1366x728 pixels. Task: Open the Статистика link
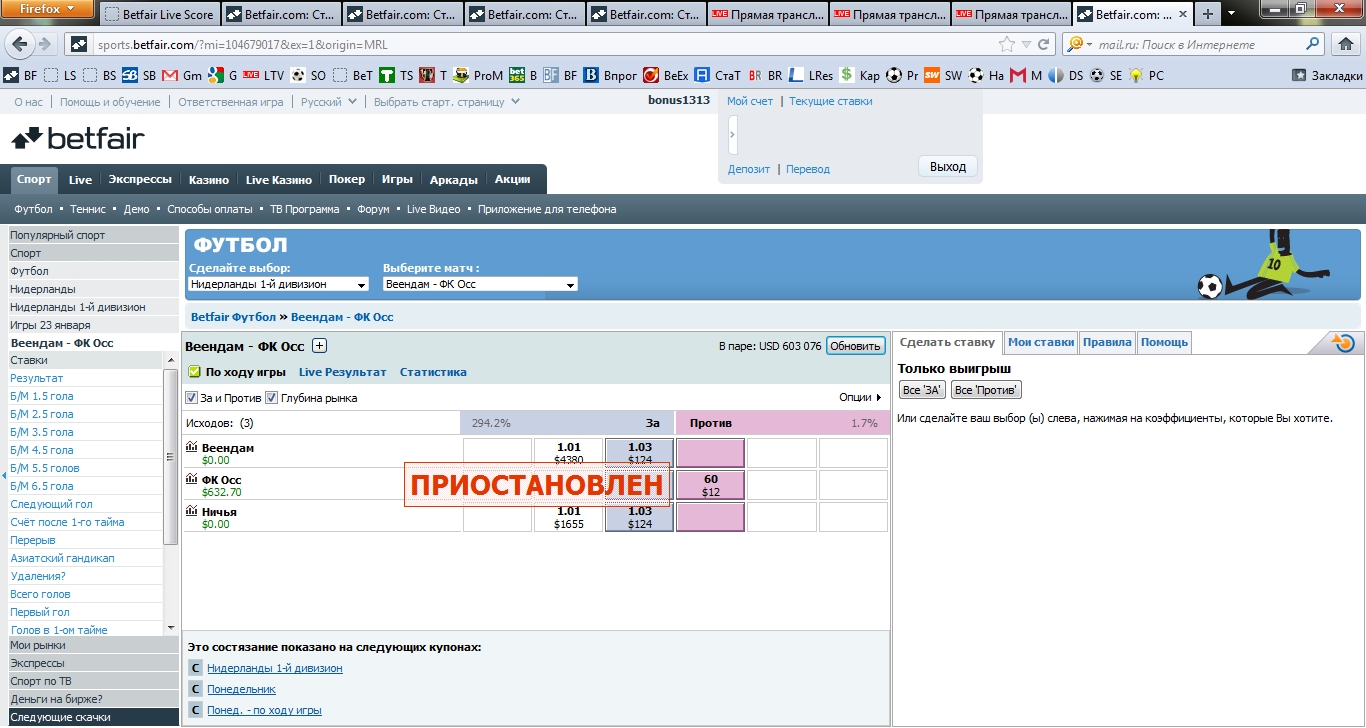pos(433,372)
